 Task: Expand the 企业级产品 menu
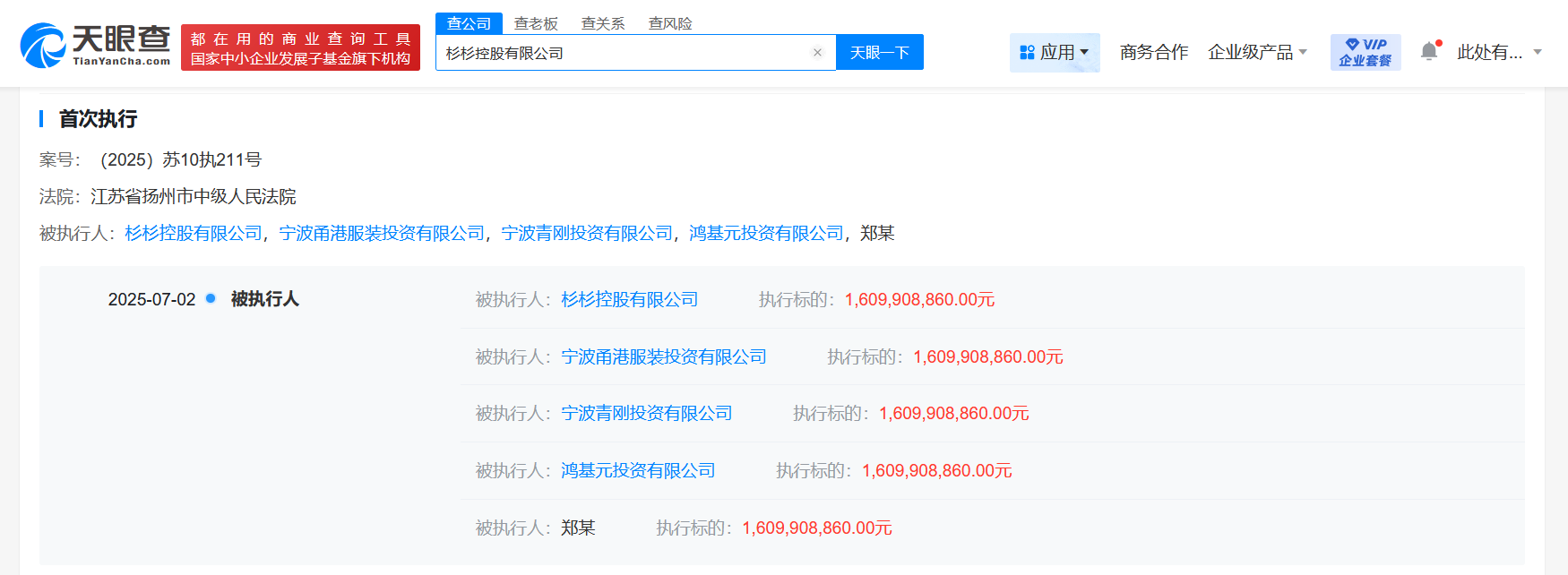(1256, 53)
